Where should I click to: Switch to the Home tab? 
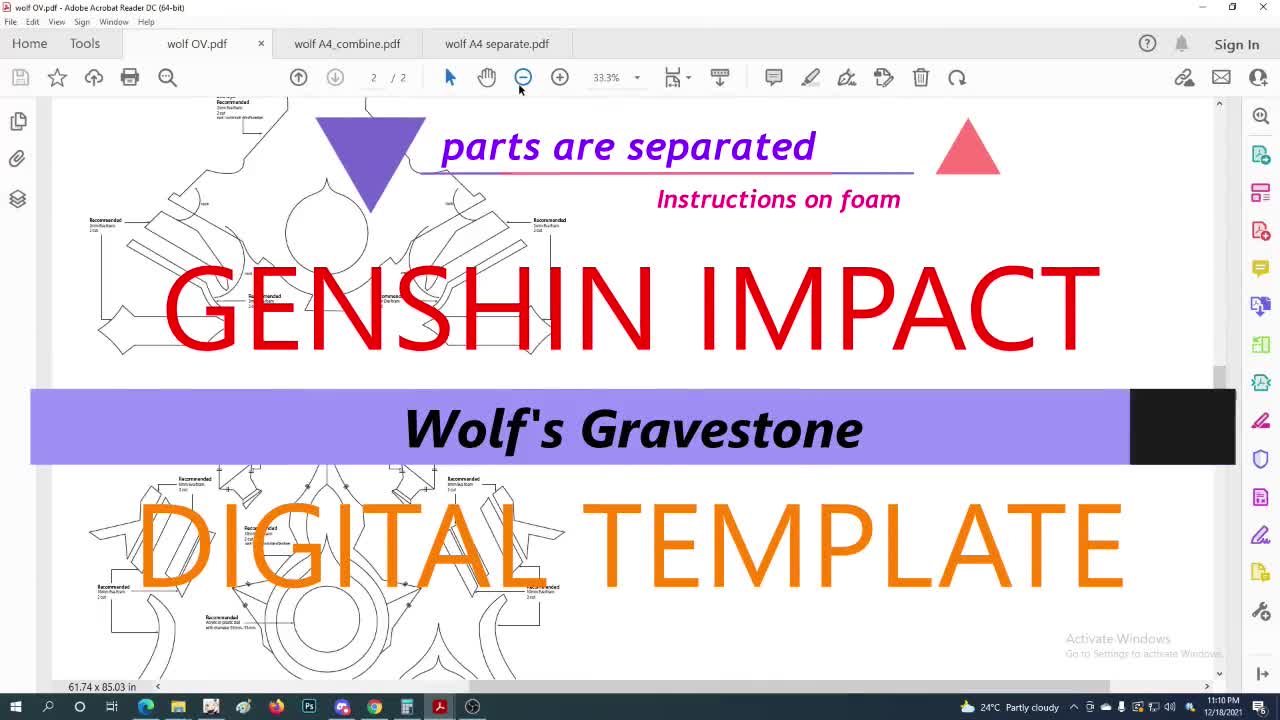(29, 44)
